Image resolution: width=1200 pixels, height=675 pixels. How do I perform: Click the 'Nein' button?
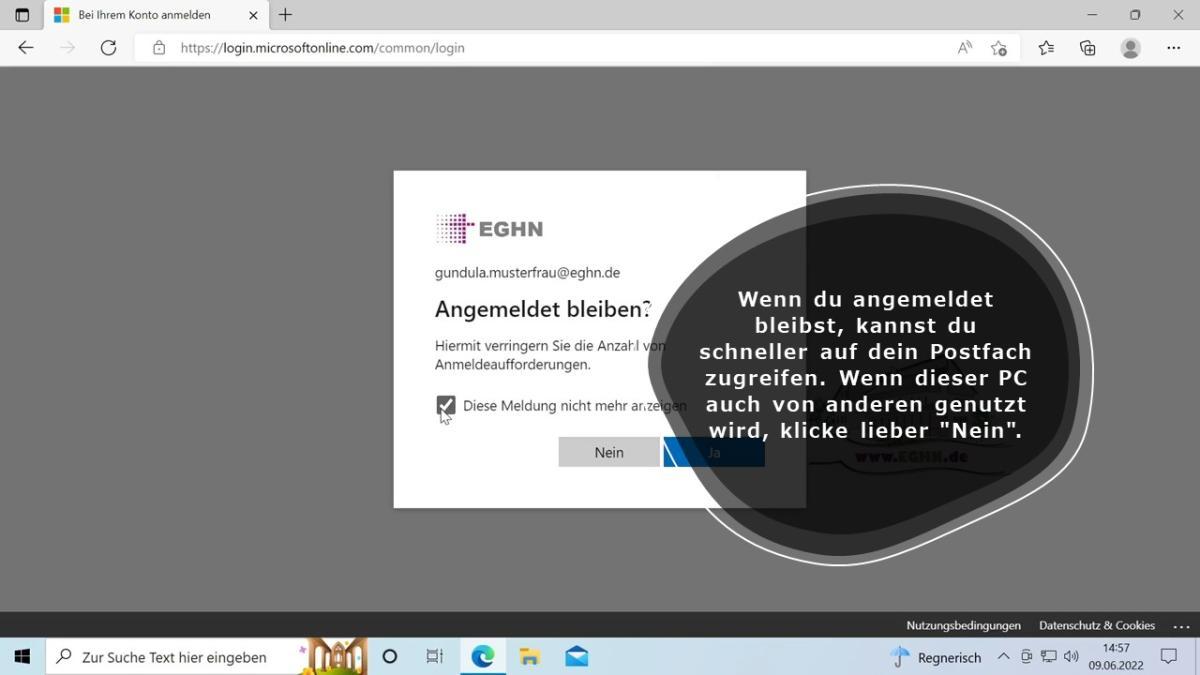click(x=609, y=452)
